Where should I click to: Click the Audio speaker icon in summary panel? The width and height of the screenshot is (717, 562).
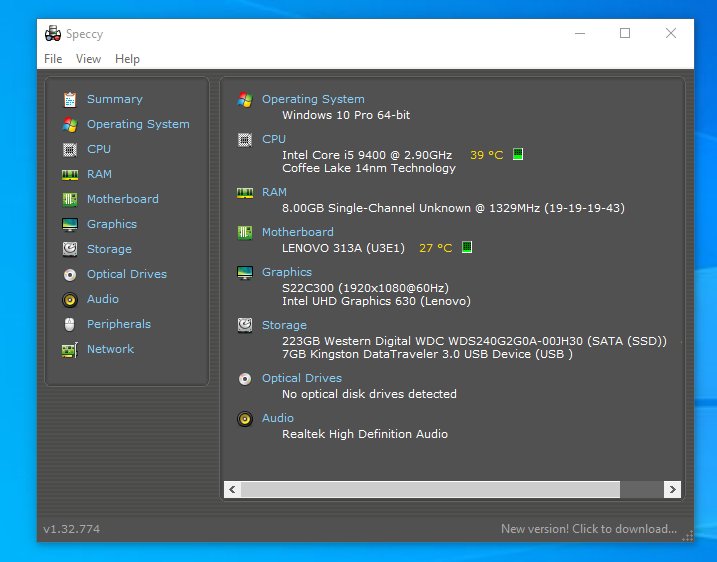[245, 418]
